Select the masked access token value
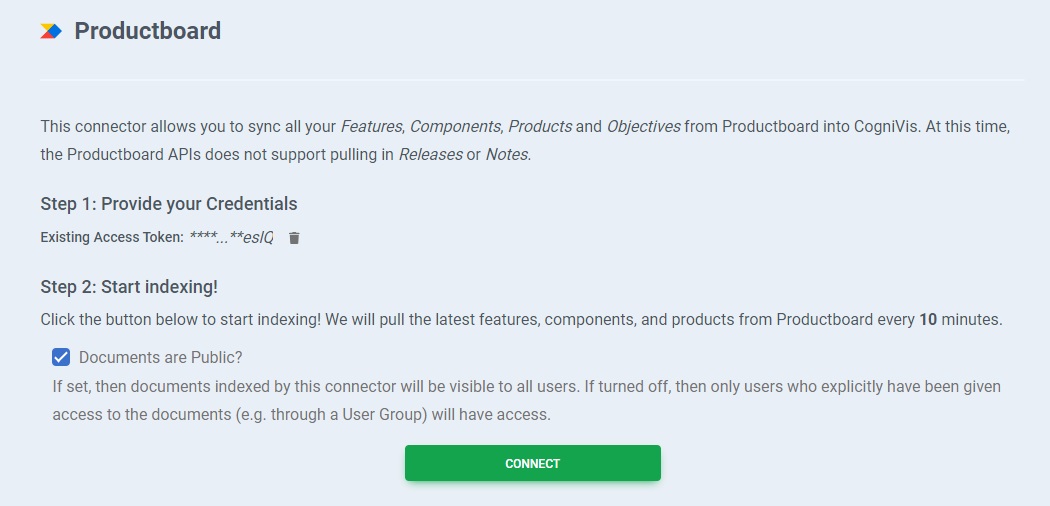 pos(231,238)
